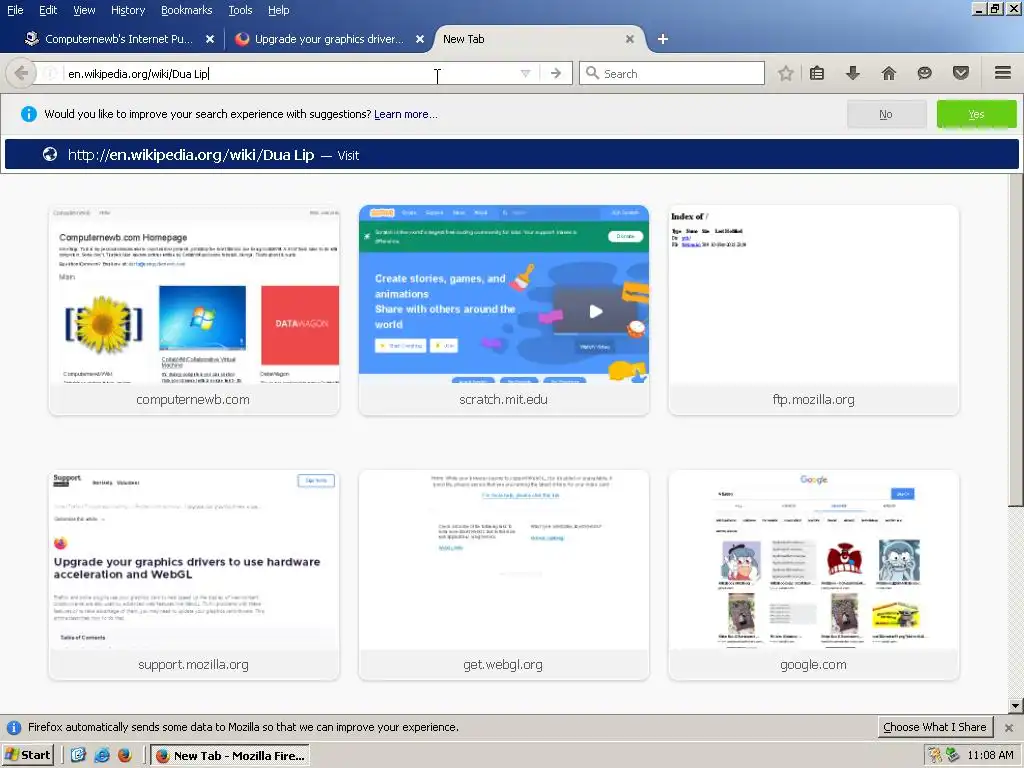Image resolution: width=1024 pixels, height=768 pixels.
Task: Click Show Desktop quick launch icon
Action: point(78,755)
